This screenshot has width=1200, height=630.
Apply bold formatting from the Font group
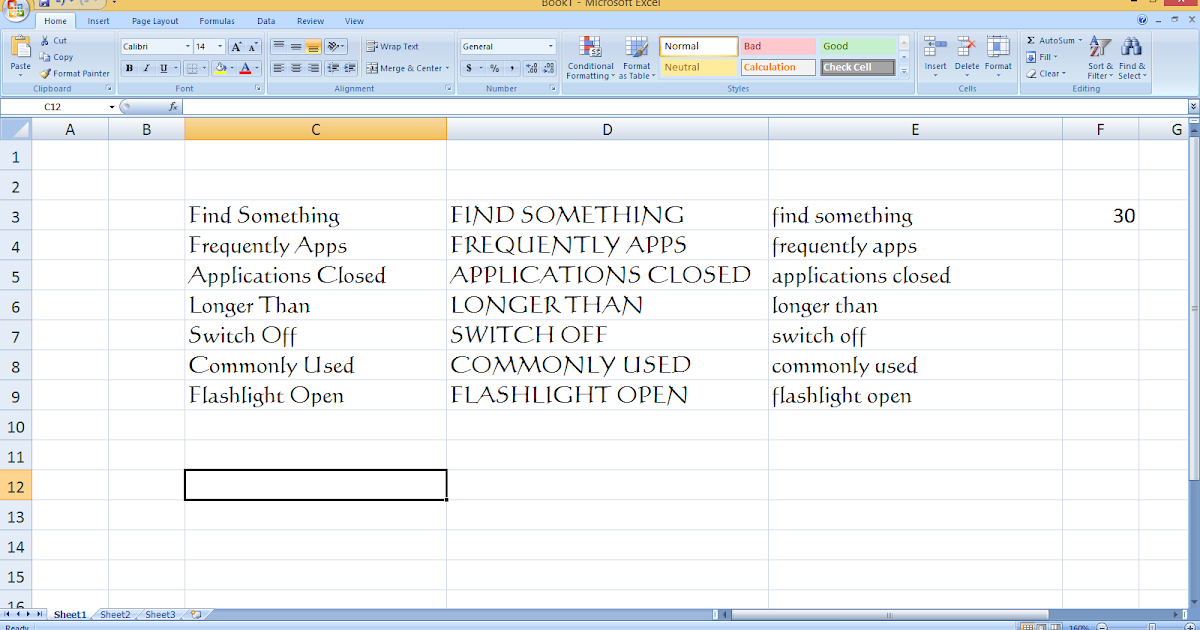click(128, 68)
